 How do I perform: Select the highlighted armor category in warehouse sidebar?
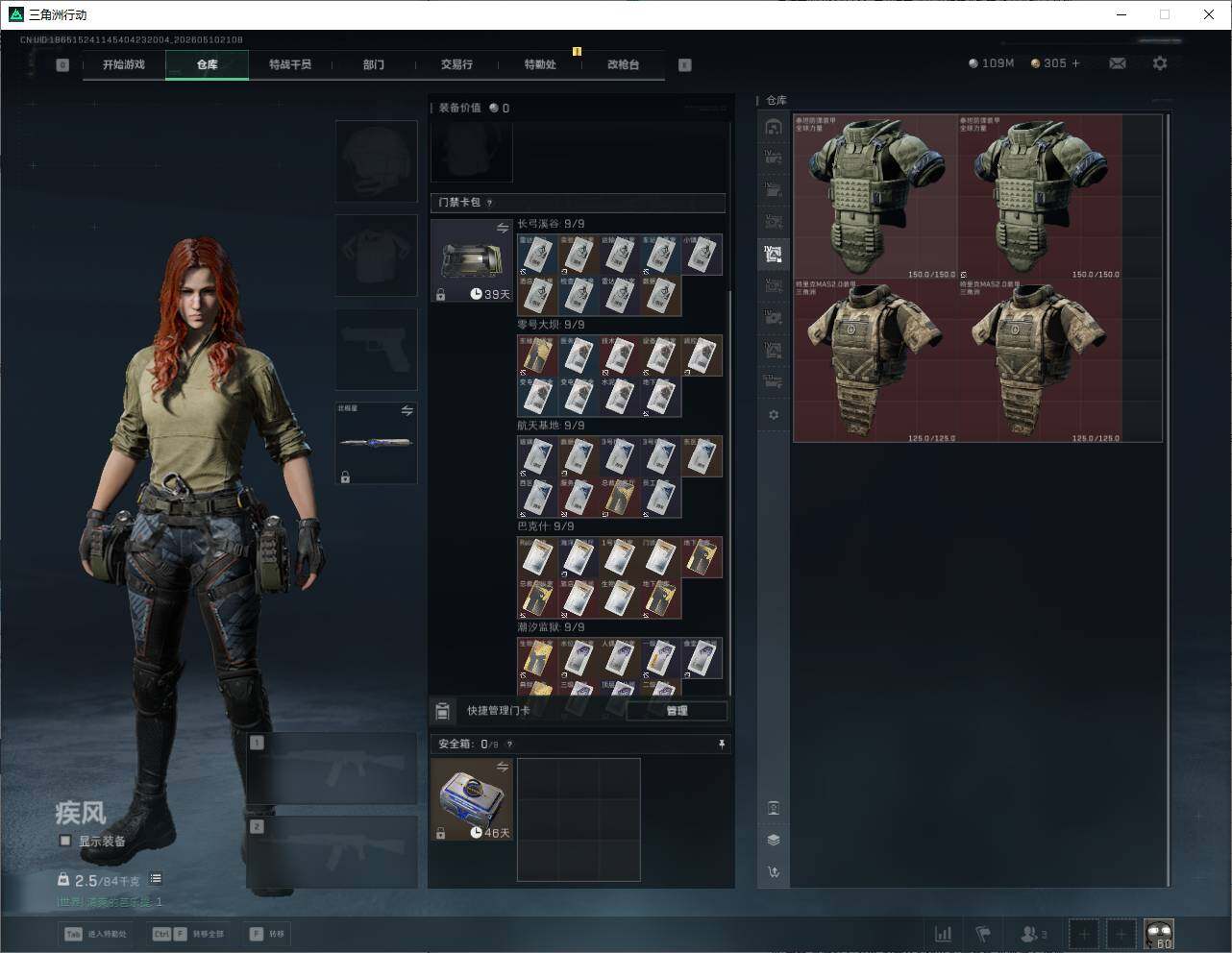coord(774,254)
